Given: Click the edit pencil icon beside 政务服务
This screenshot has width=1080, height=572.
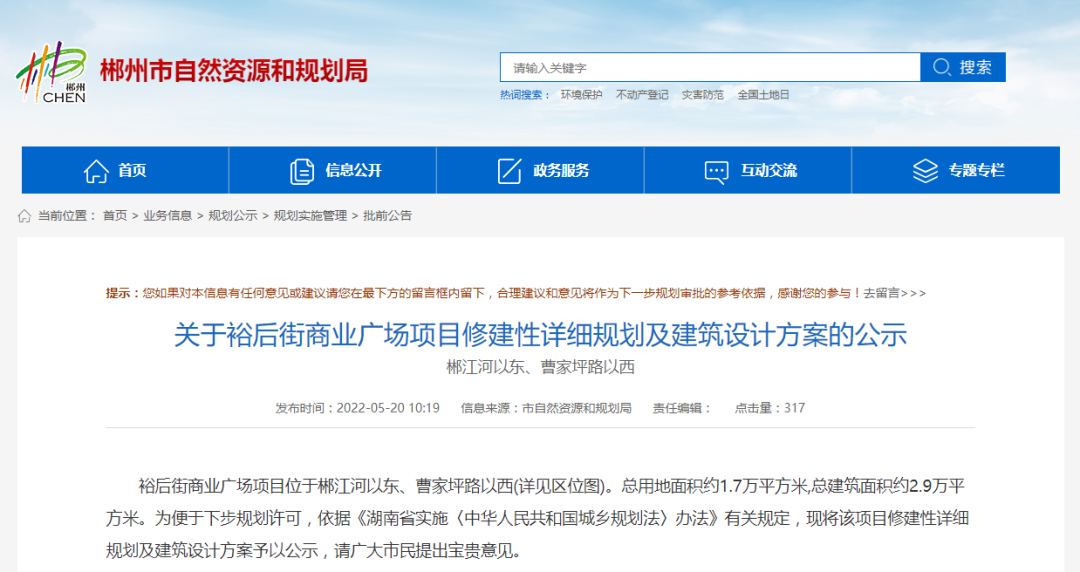Looking at the screenshot, I should (x=510, y=170).
